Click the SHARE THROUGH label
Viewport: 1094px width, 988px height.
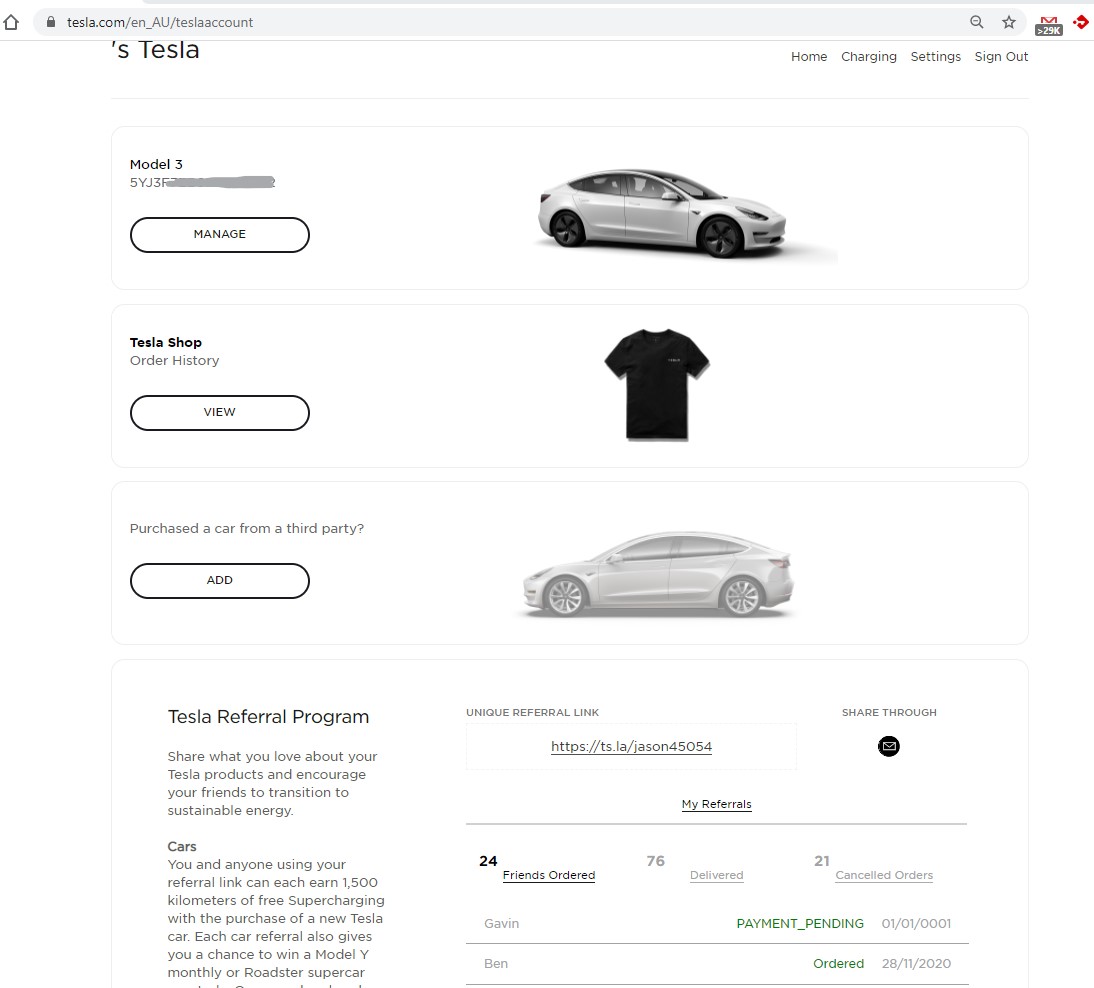coord(889,712)
